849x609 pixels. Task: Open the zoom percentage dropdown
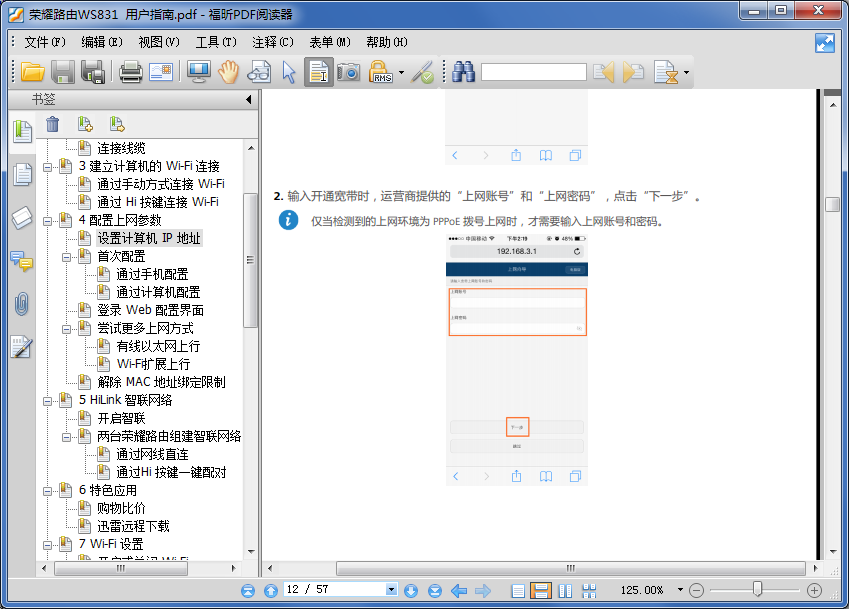(x=680, y=590)
